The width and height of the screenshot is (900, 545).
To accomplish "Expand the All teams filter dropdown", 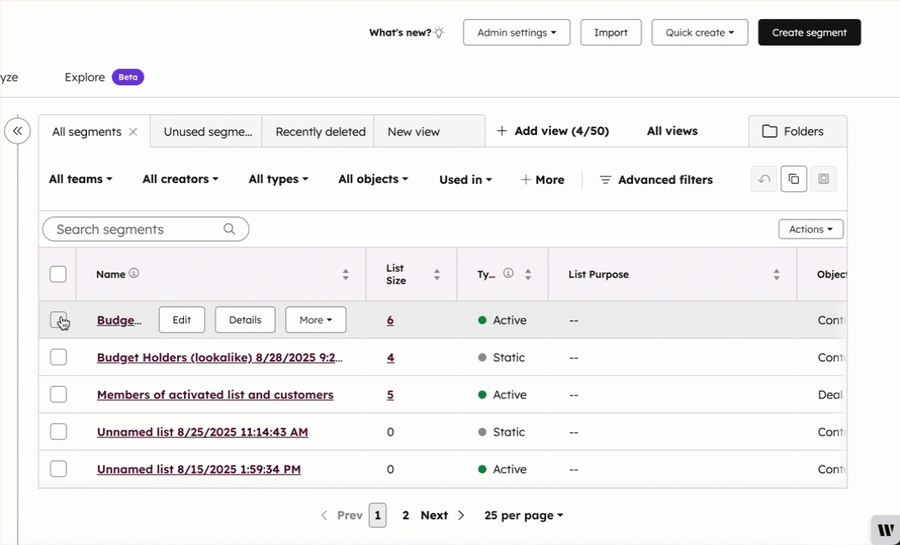I will click(80, 179).
